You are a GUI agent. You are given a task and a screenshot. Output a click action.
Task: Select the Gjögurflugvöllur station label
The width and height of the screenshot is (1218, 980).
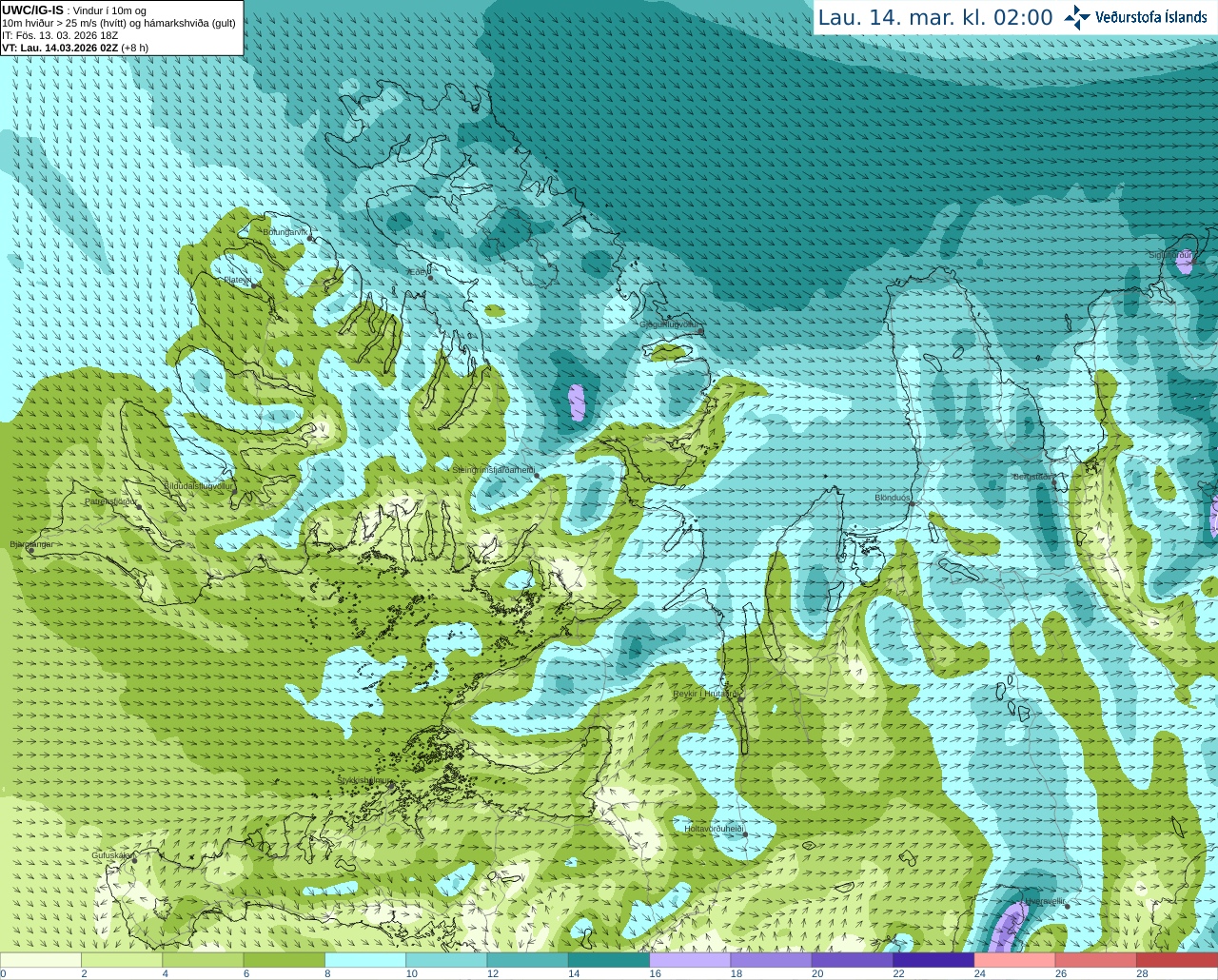click(x=670, y=324)
